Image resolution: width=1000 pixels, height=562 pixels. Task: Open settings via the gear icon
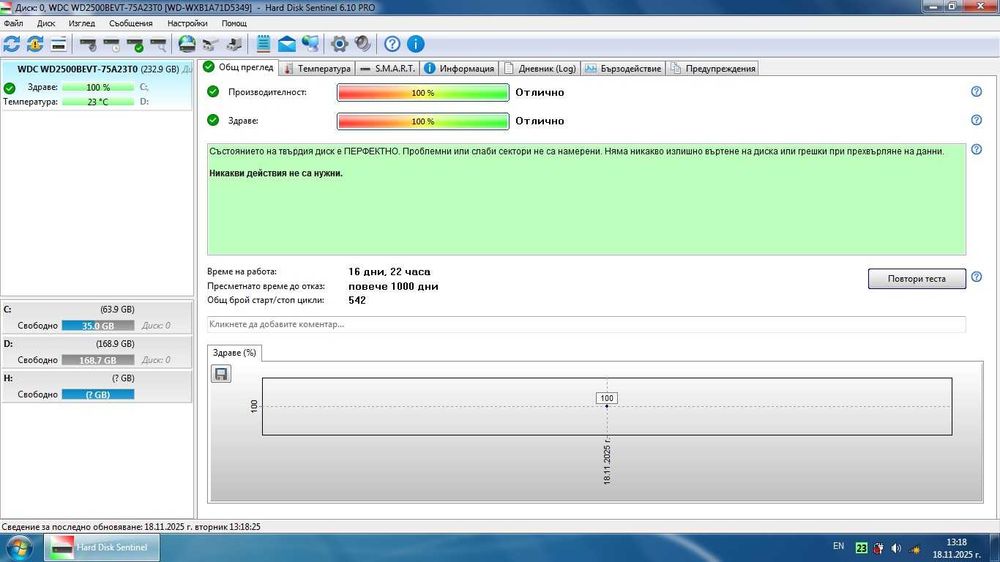(339, 44)
